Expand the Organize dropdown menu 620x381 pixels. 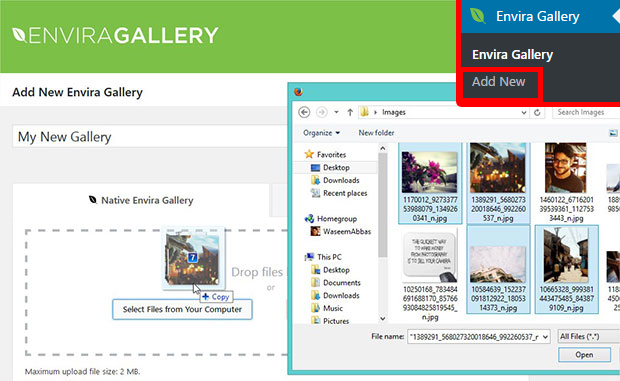(321, 133)
